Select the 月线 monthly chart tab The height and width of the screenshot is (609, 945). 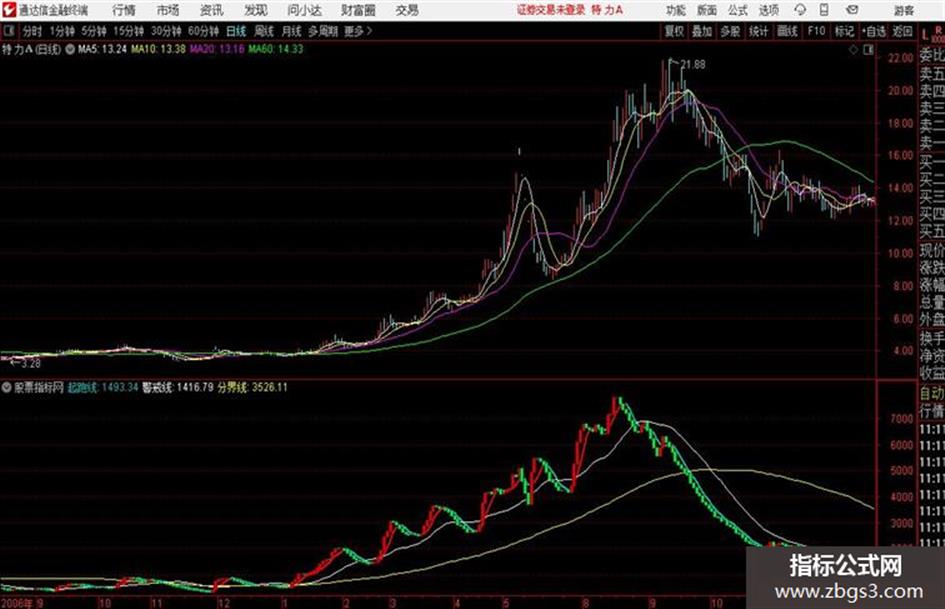[291, 31]
